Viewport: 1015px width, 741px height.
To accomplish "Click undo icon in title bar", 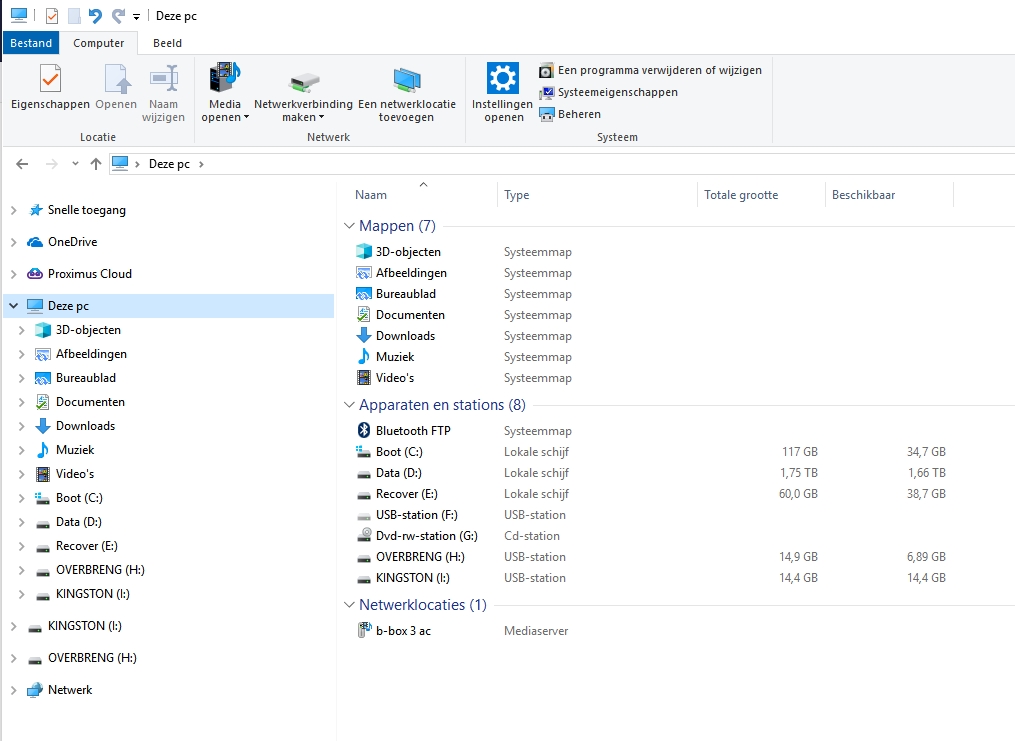I will coord(96,16).
